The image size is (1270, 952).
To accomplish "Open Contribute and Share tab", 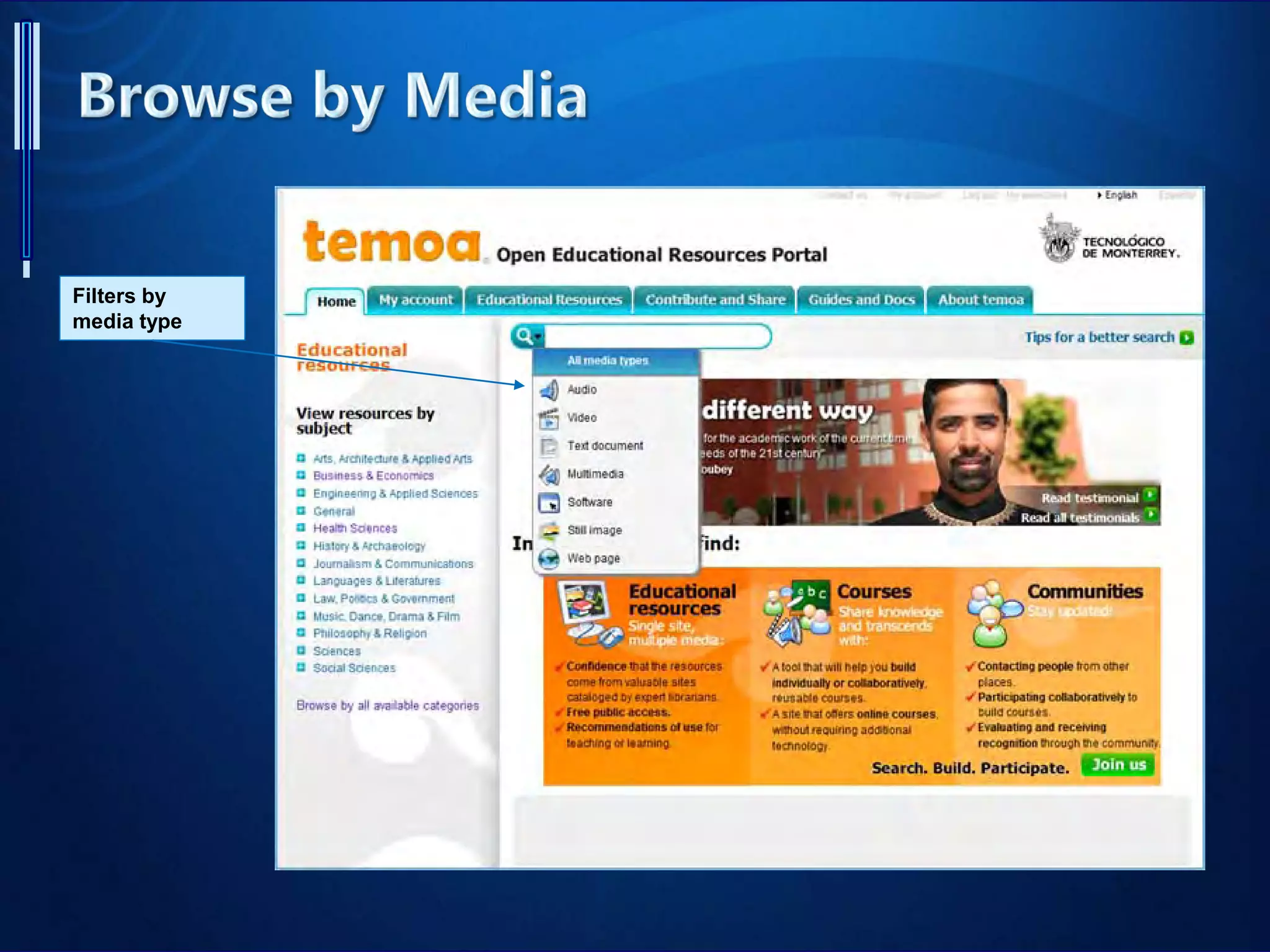I will 715,300.
